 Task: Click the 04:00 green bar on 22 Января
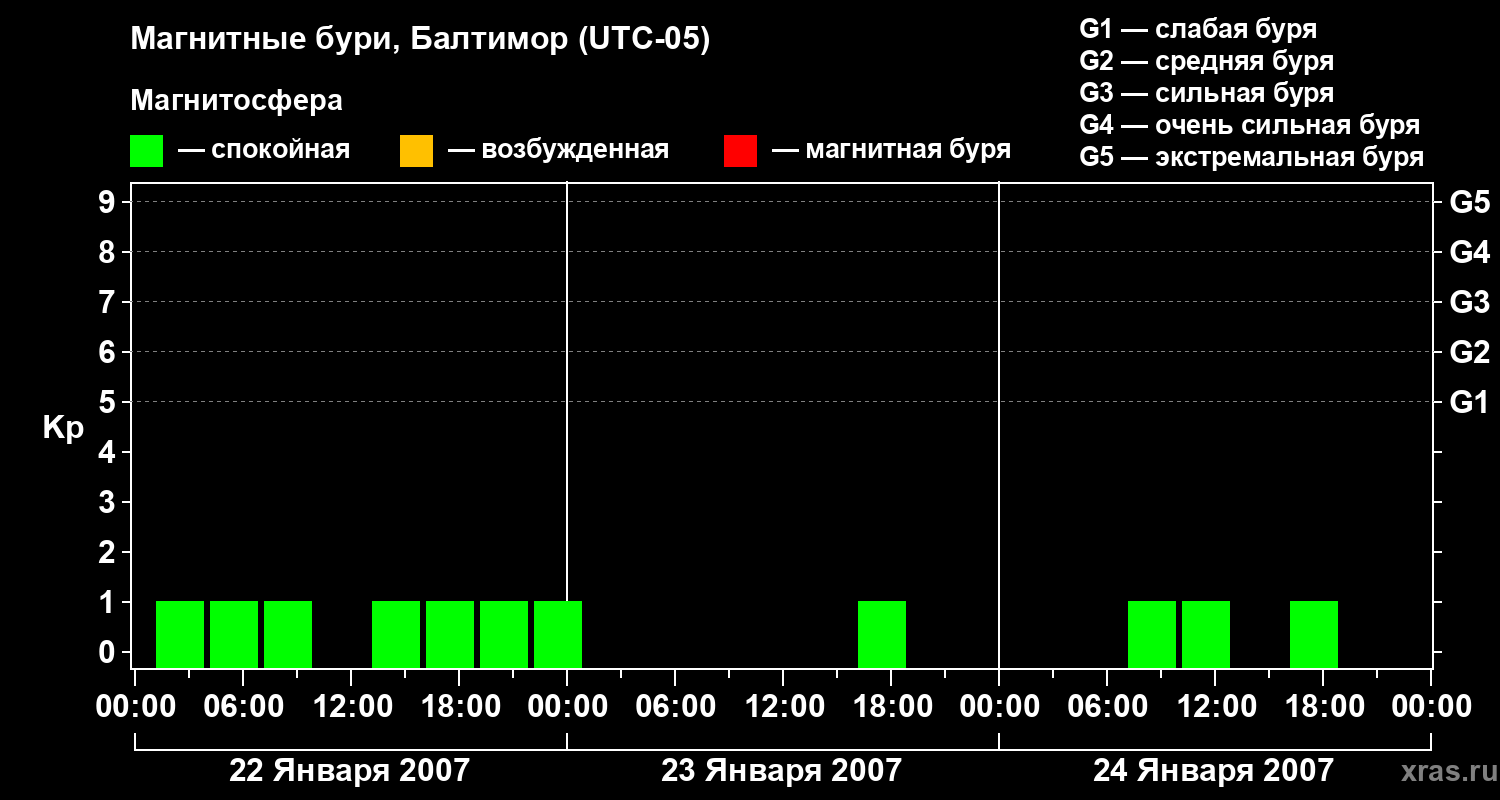(x=234, y=634)
